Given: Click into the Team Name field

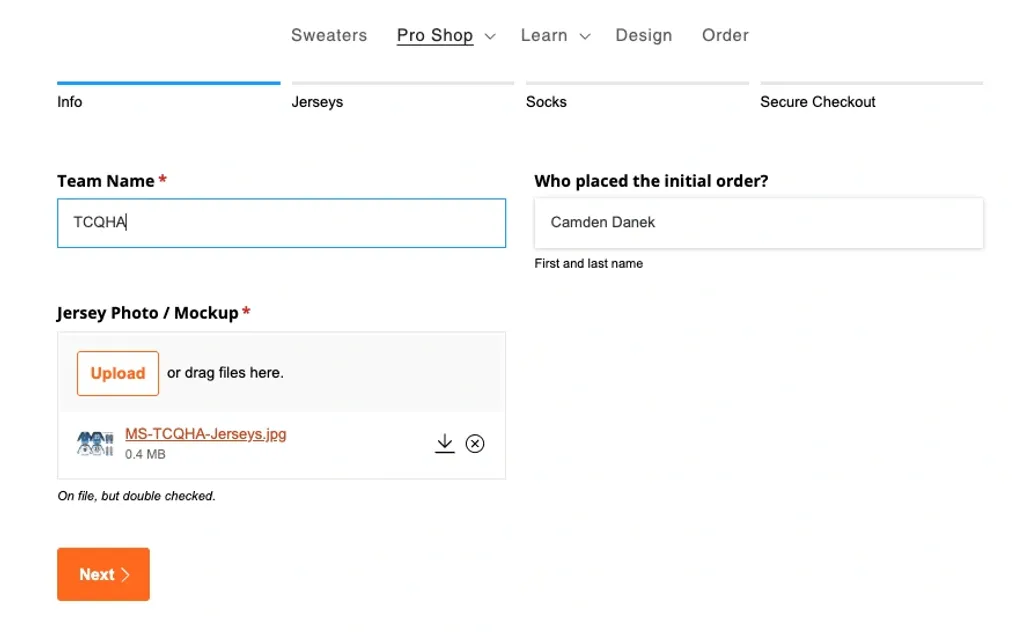Looking at the screenshot, I should click(x=281, y=222).
